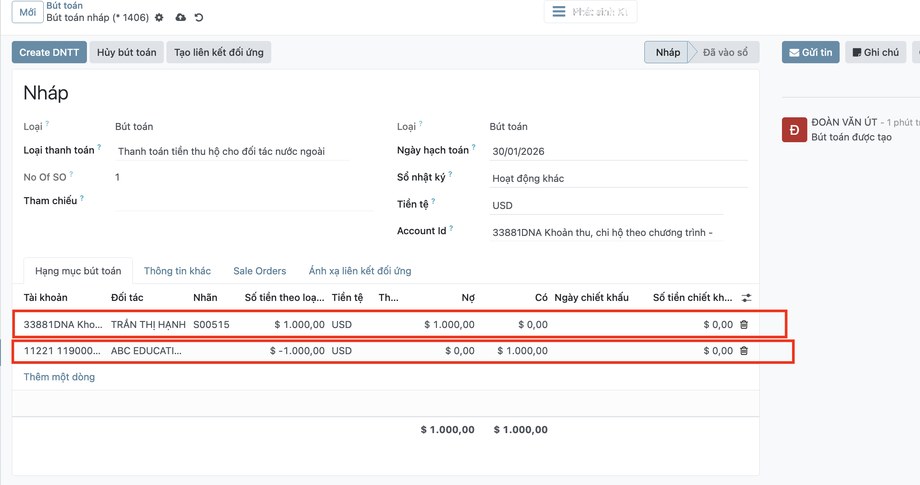The image size is (920, 485).
Task: Click help icon next to Account Id
Action: pyautogui.click(x=451, y=228)
